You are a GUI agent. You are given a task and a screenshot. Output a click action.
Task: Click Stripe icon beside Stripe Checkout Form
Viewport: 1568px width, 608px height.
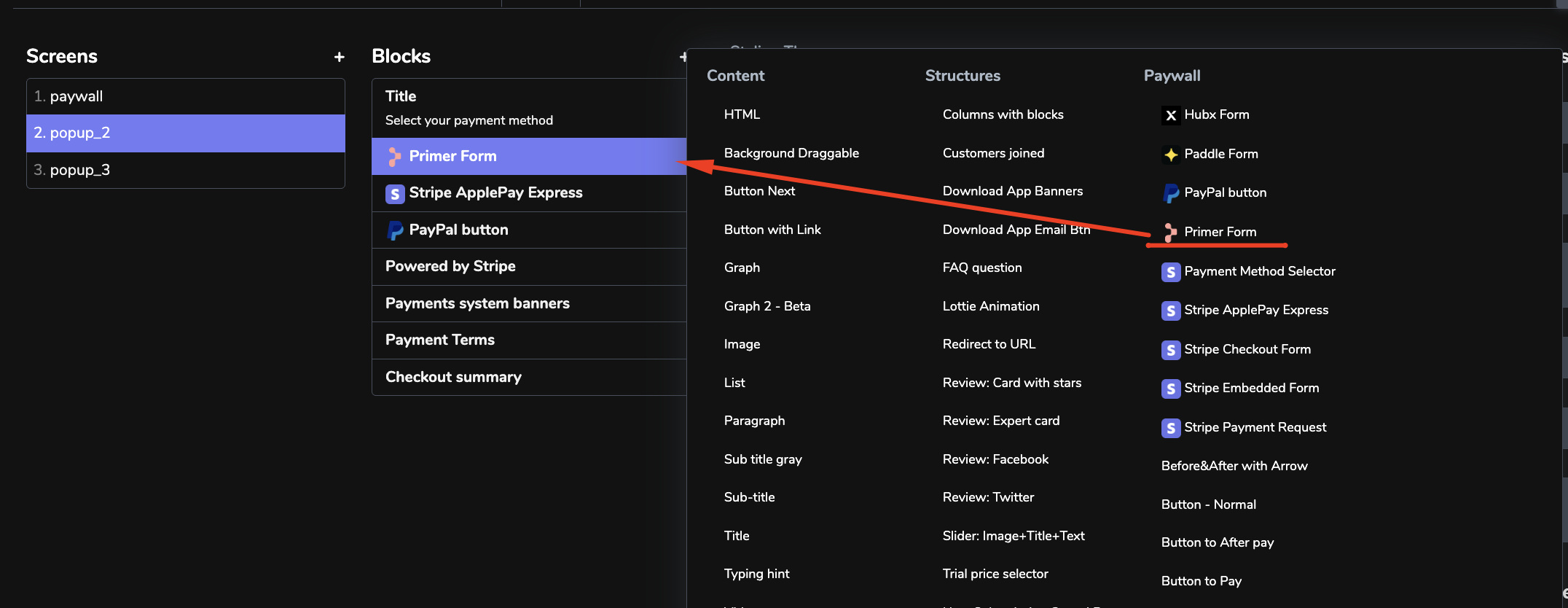1171,350
